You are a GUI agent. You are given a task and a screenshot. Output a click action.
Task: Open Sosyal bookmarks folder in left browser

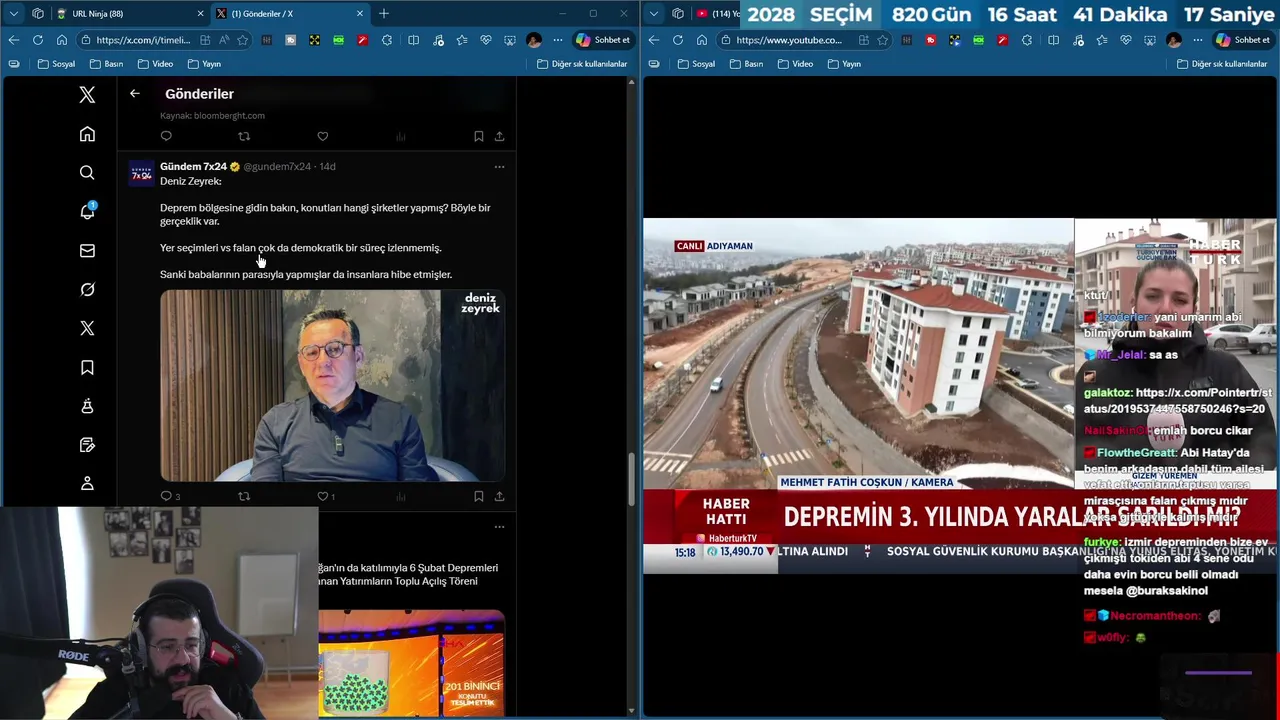coord(56,64)
